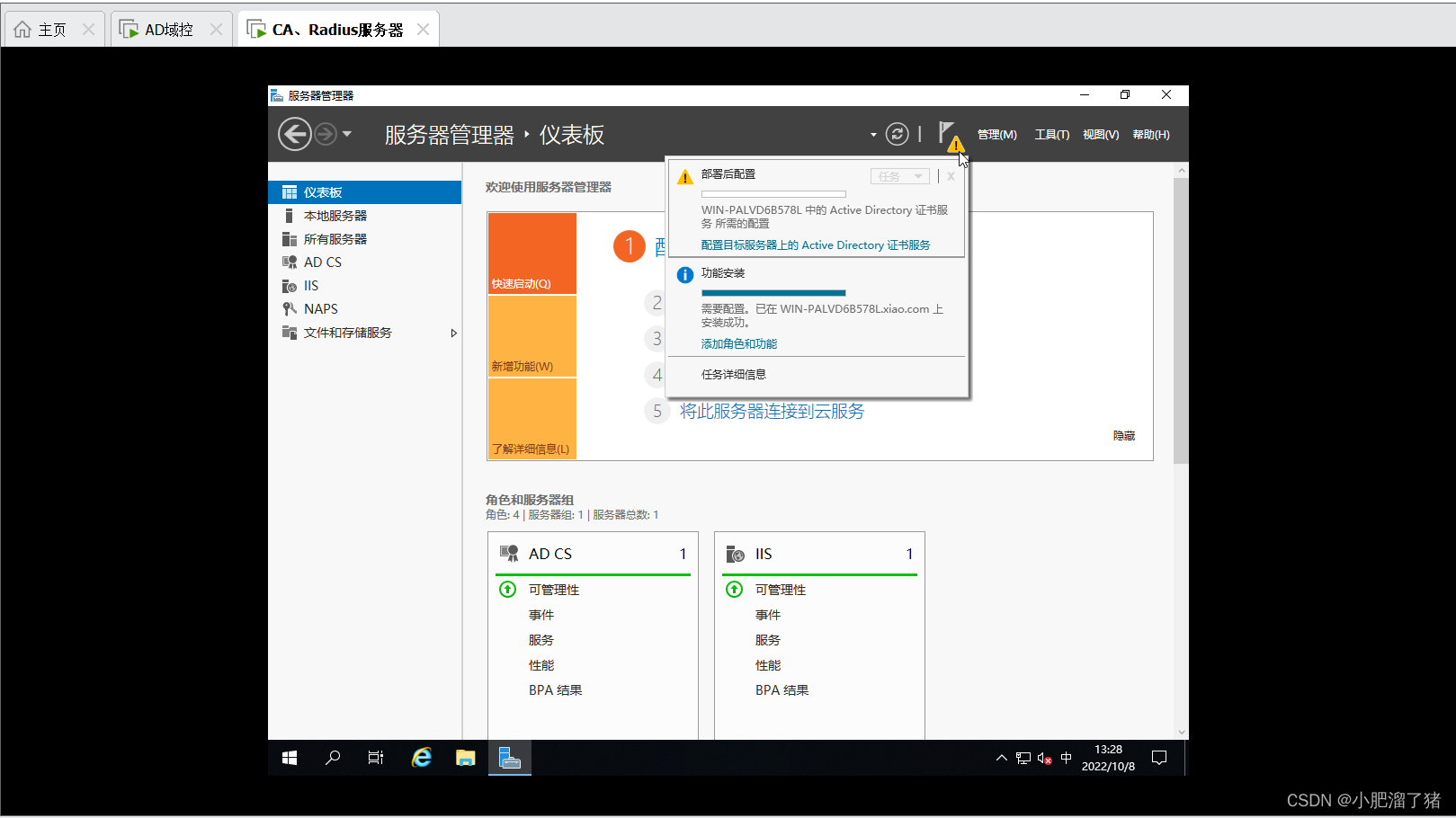
Task: Click the 部署后配置 progress bar
Action: coord(773,194)
